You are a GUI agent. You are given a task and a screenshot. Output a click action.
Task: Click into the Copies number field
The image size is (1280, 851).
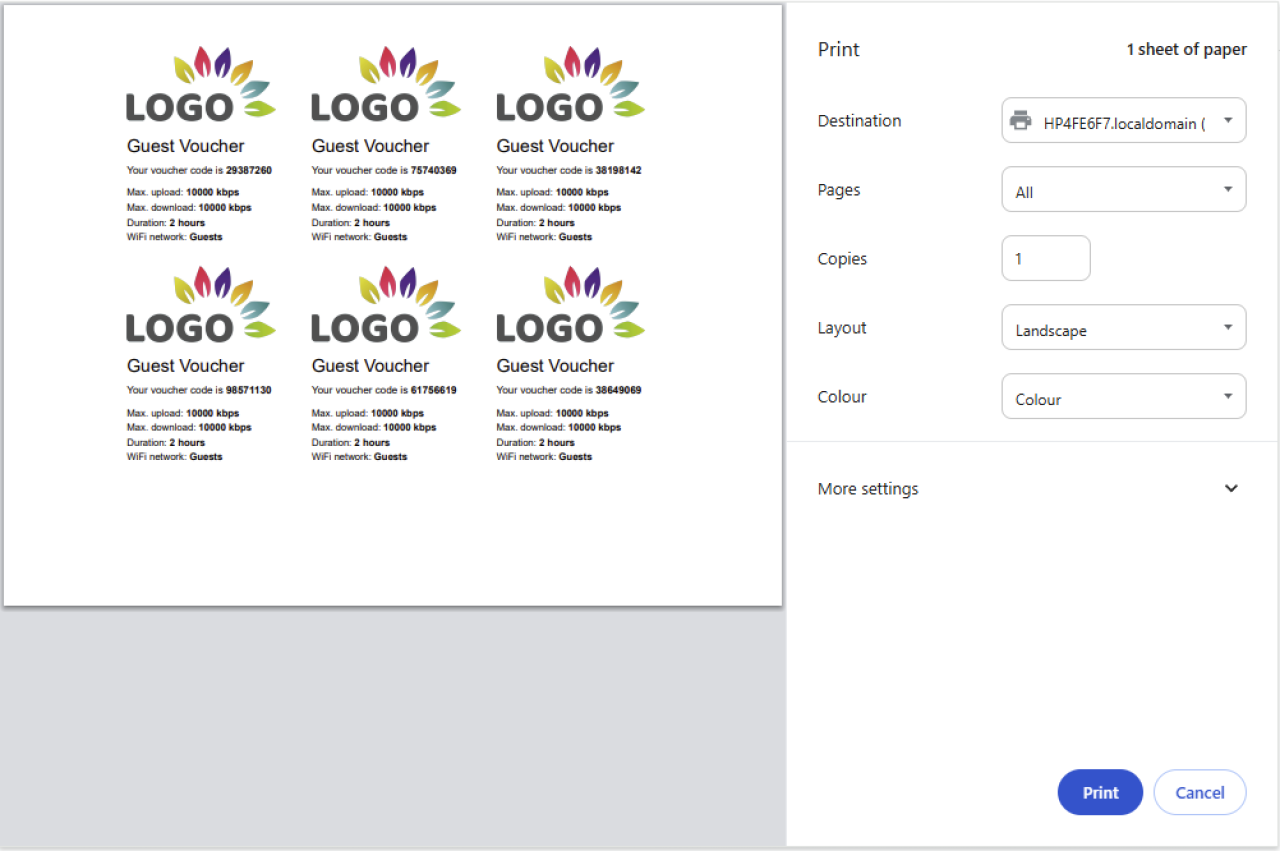(1045, 259)
